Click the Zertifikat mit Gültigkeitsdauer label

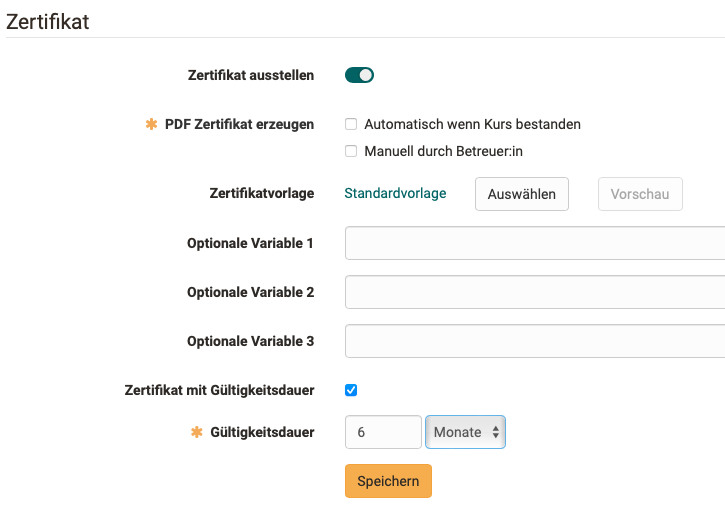220,390
